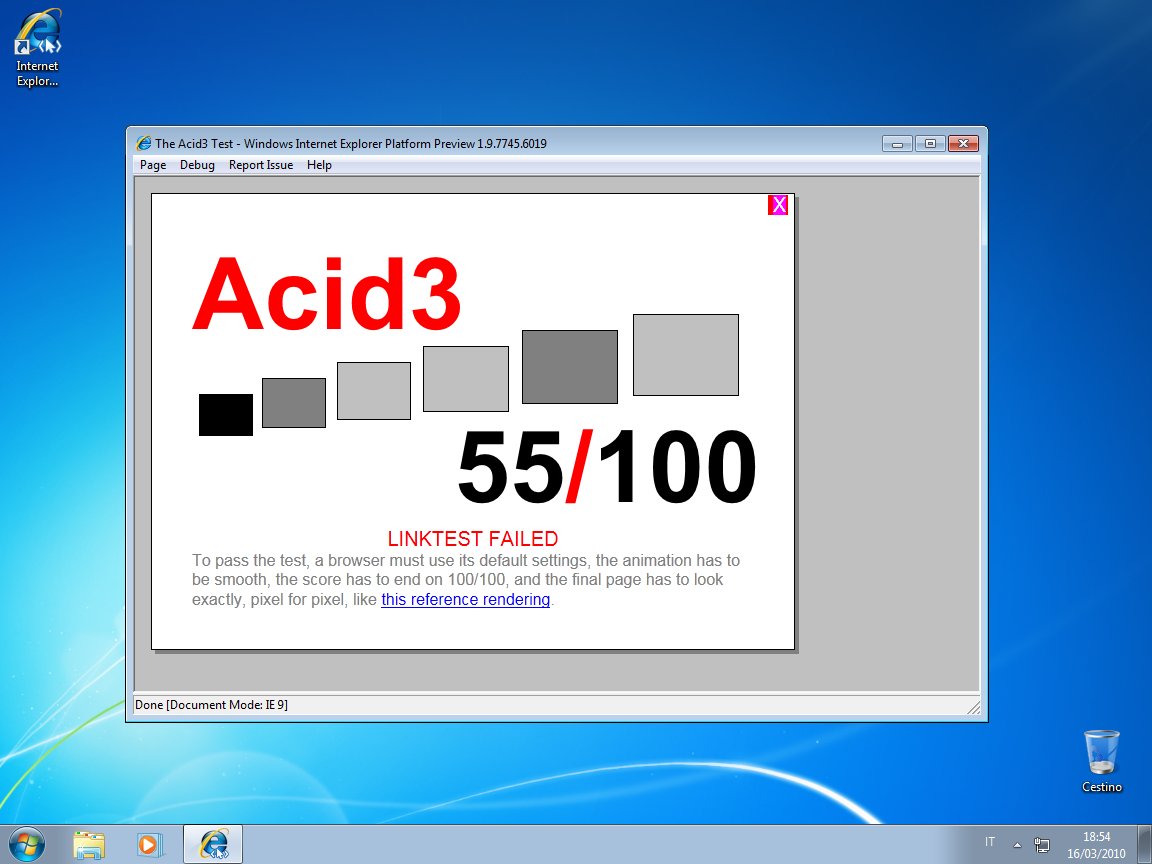The width and height of the screenshot is (1152, 864).
Task: Click the IE icon in title bar
Action: coord(143,143)
